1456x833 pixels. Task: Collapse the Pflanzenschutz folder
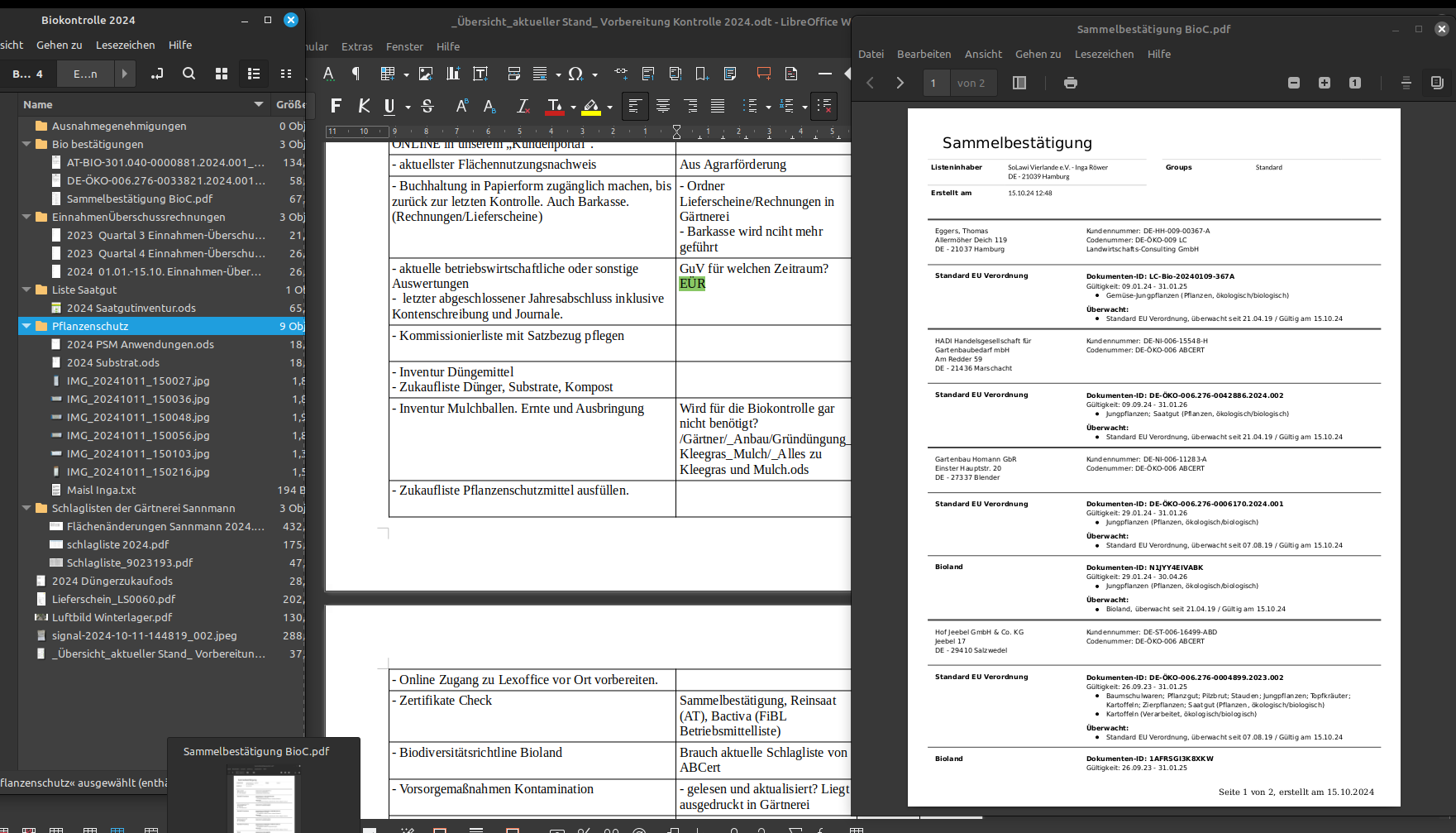coord(26,326)
